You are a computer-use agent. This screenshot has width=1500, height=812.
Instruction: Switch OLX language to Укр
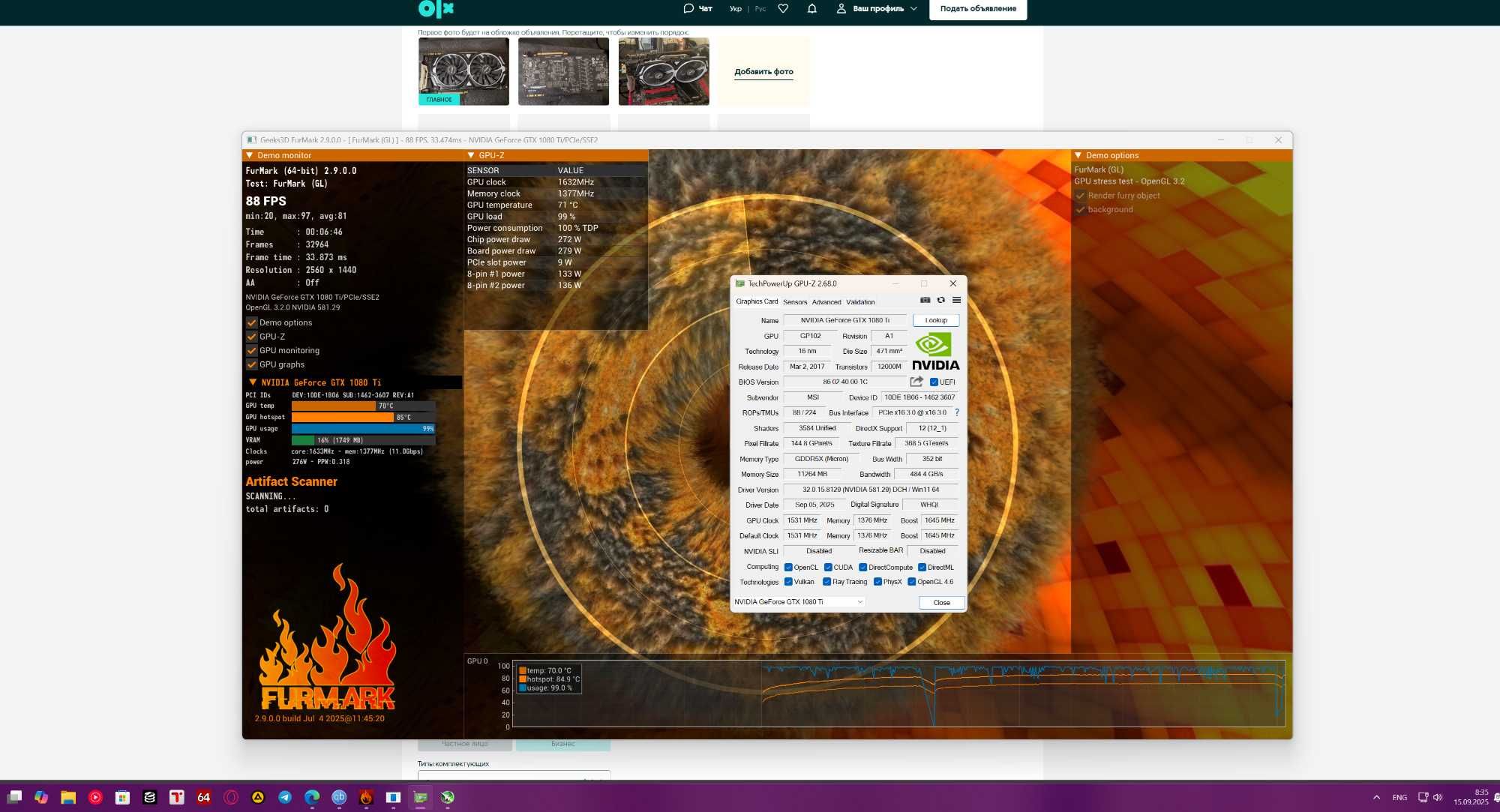pos(736,9)
